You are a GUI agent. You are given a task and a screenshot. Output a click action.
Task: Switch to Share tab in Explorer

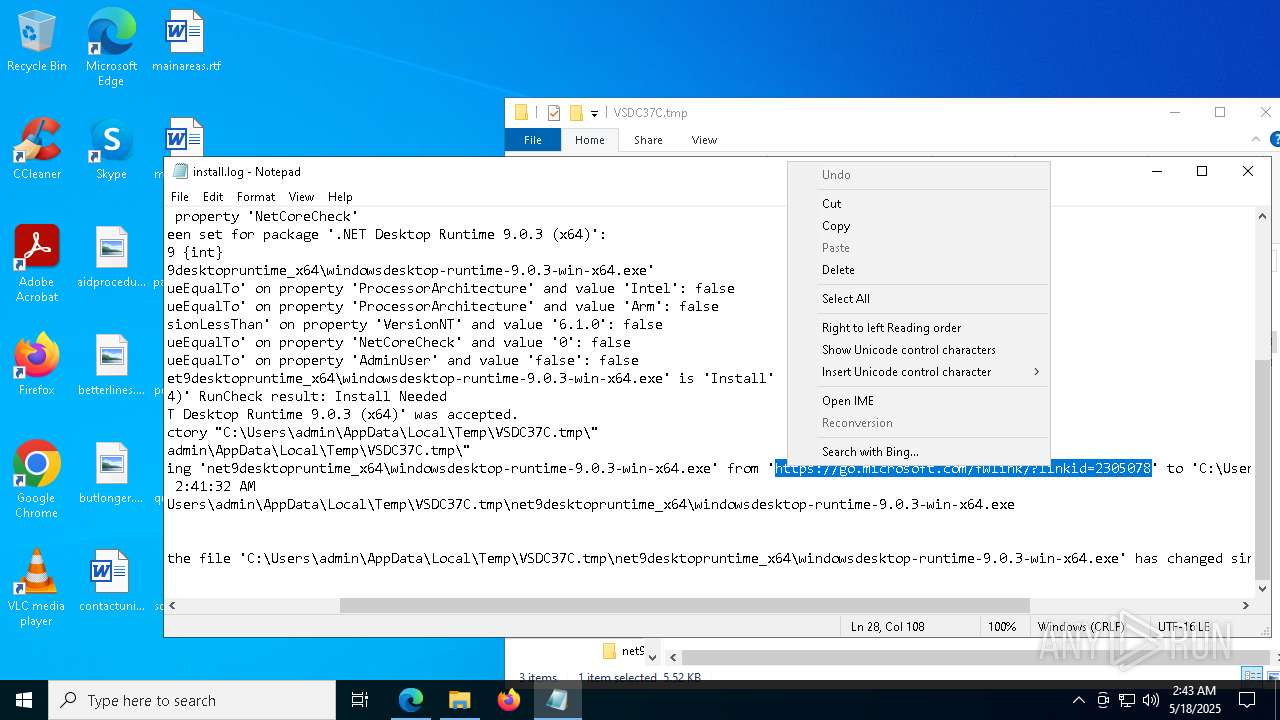pos(648,140)
